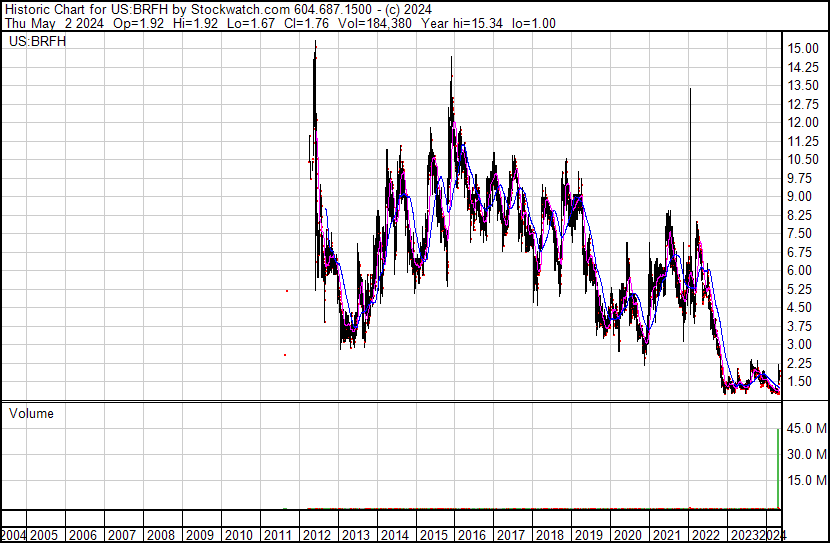Click the 2018 year label on time axis
Viewport: 830px width, 543px height.
[550, 535]
